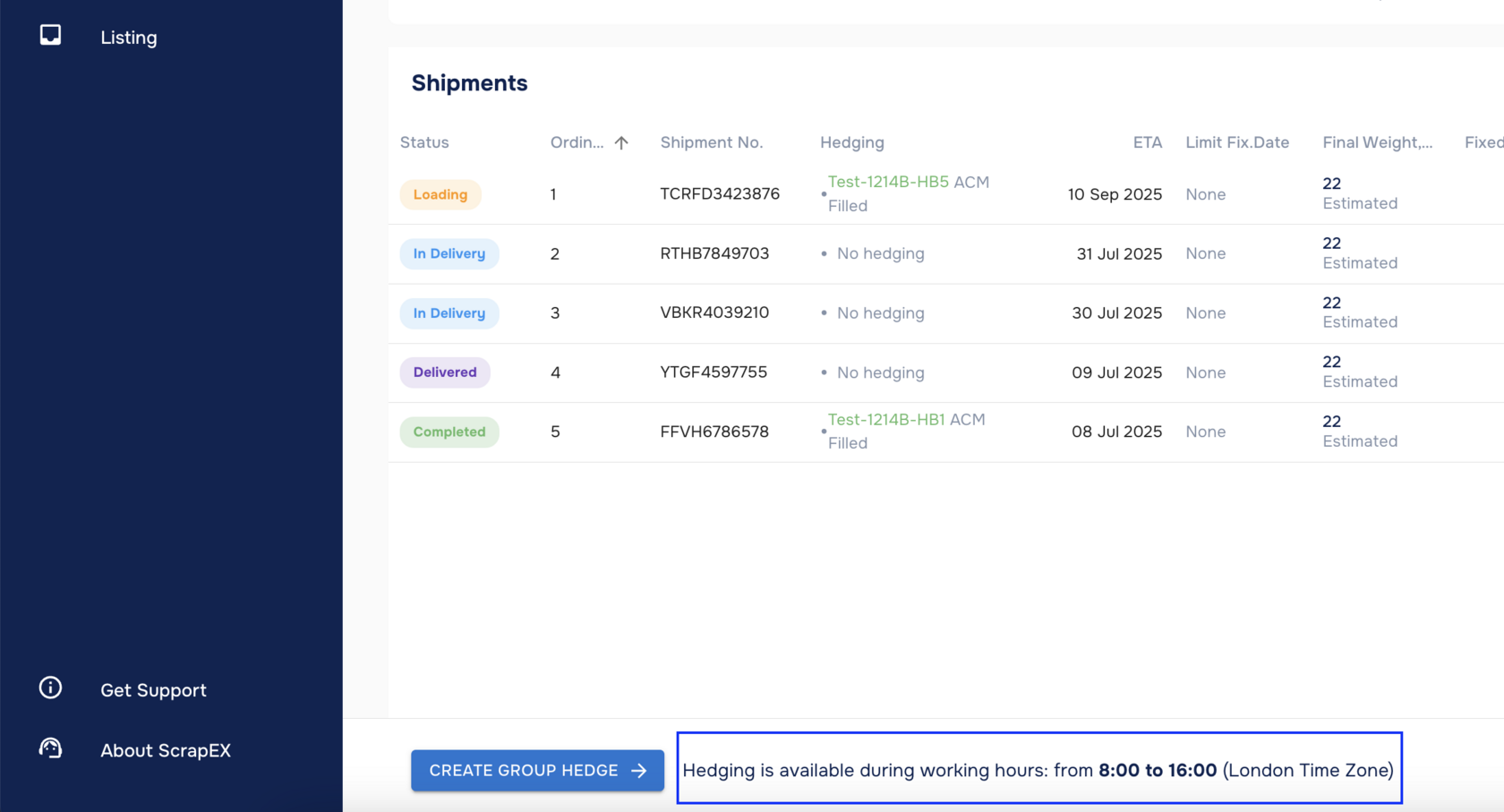
Task: Sort shipments by ETA column header
Action: [x=1147, y=142]
